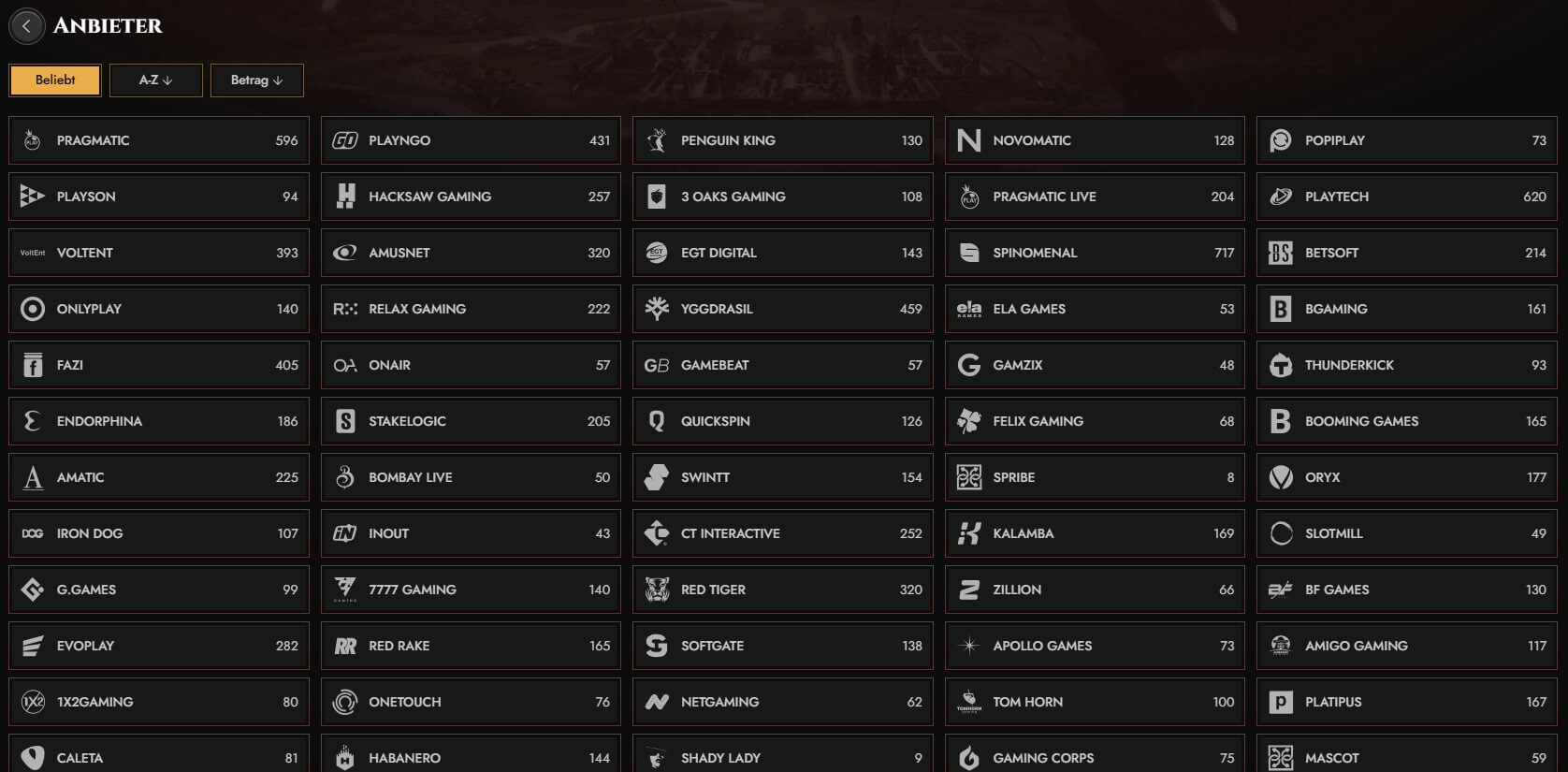Click the Pragmatic provider logo icon
The image size is (1568, 772).
tap(33, 140)
